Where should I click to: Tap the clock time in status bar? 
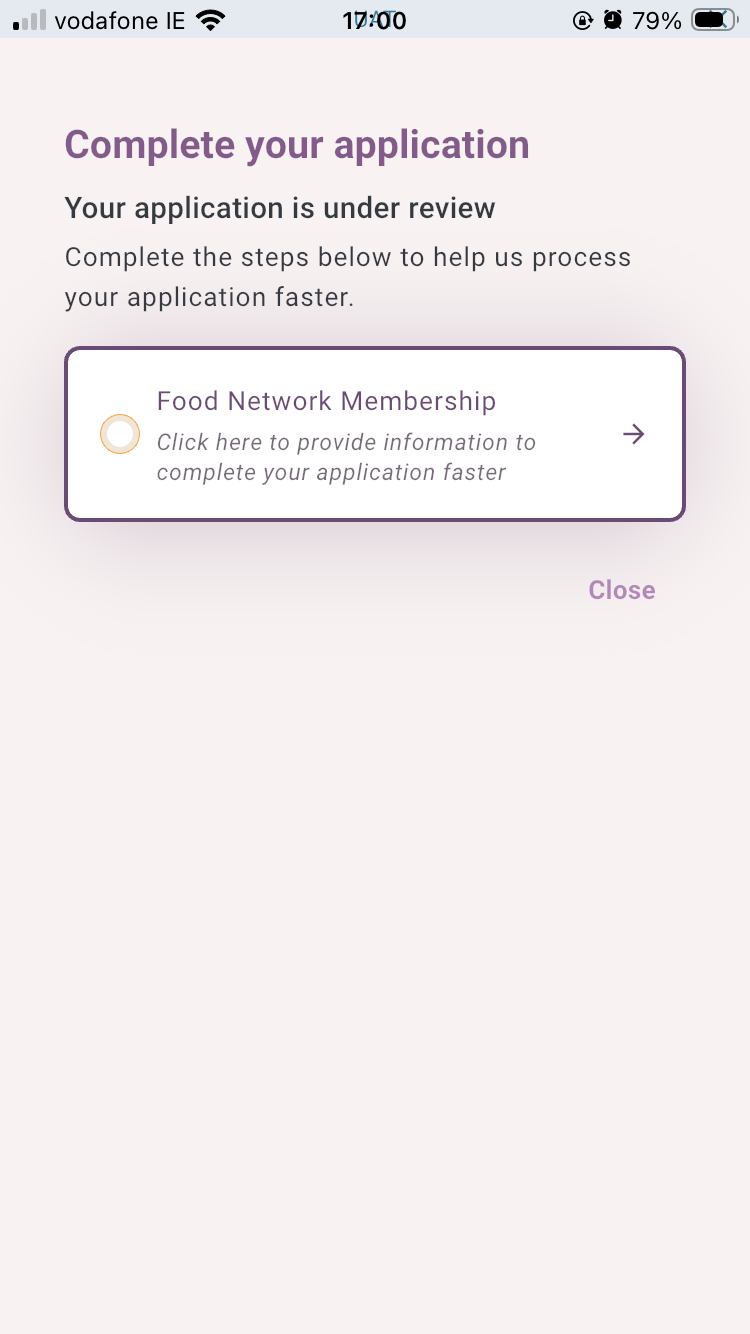pos(374,20)
